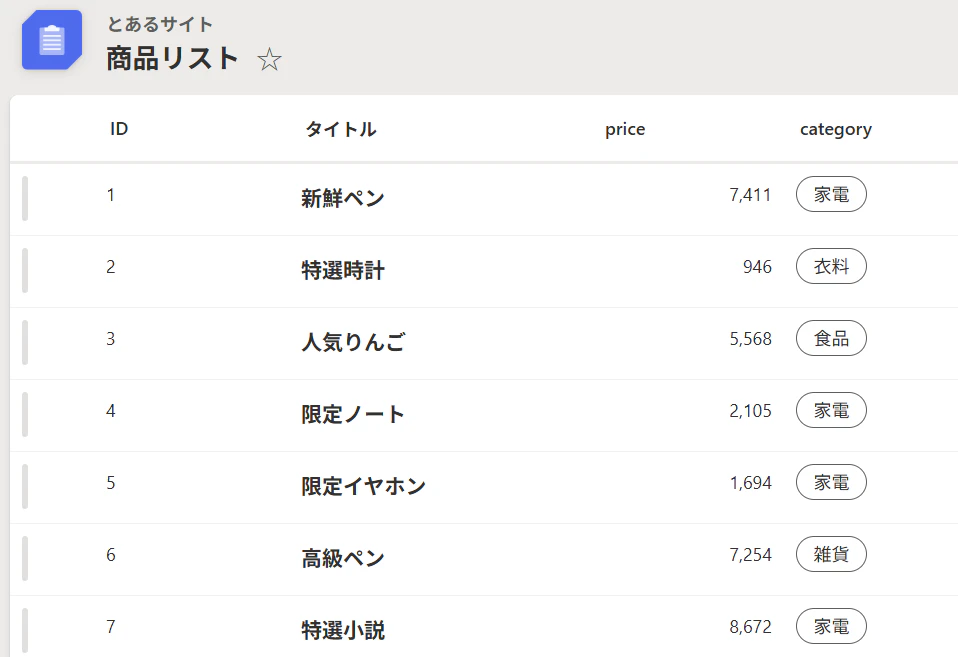
Task: Select the grey row handle for row 5
Action: pyautogui.click(x=24, y=486)
